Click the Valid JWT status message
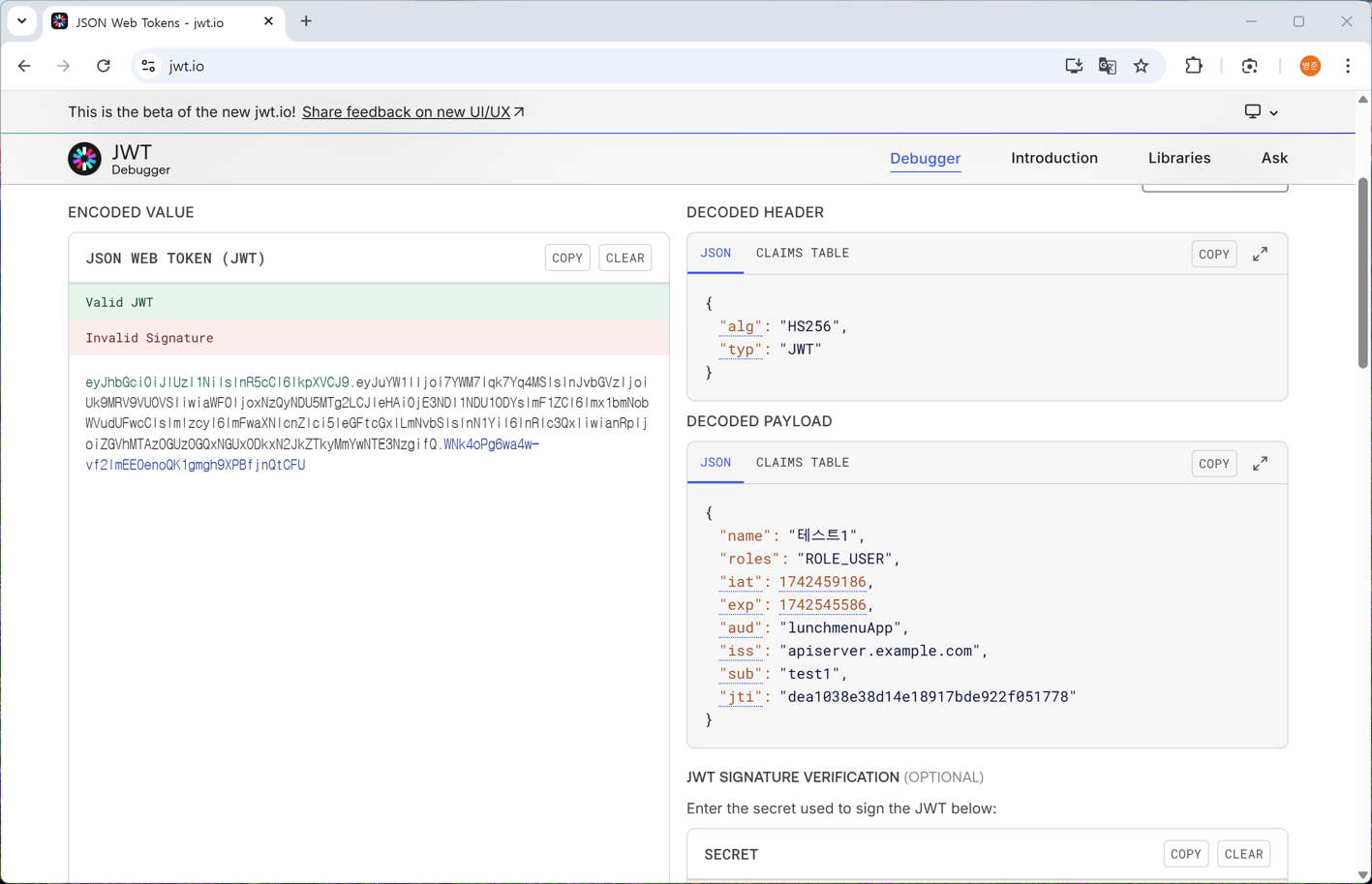The image size is (1372, 884). pyautogui.click(x=369, y=302)
